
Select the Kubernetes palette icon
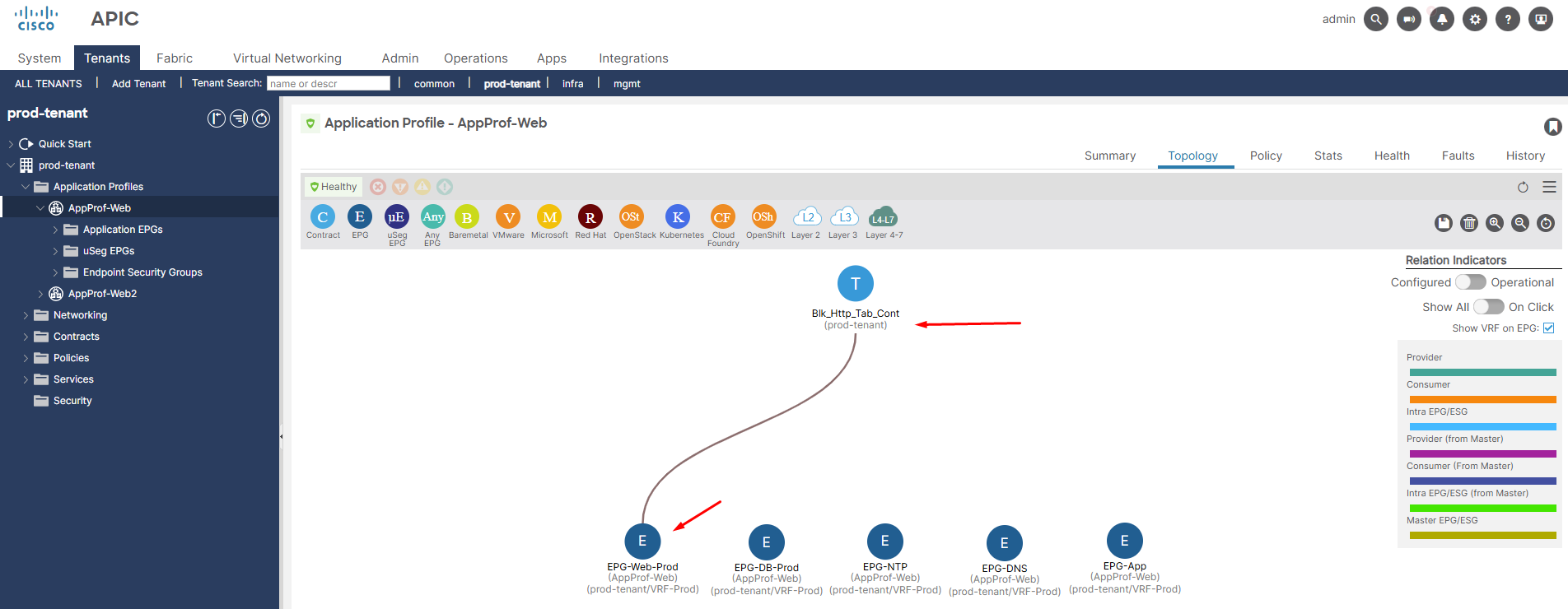tap(678, 217)
